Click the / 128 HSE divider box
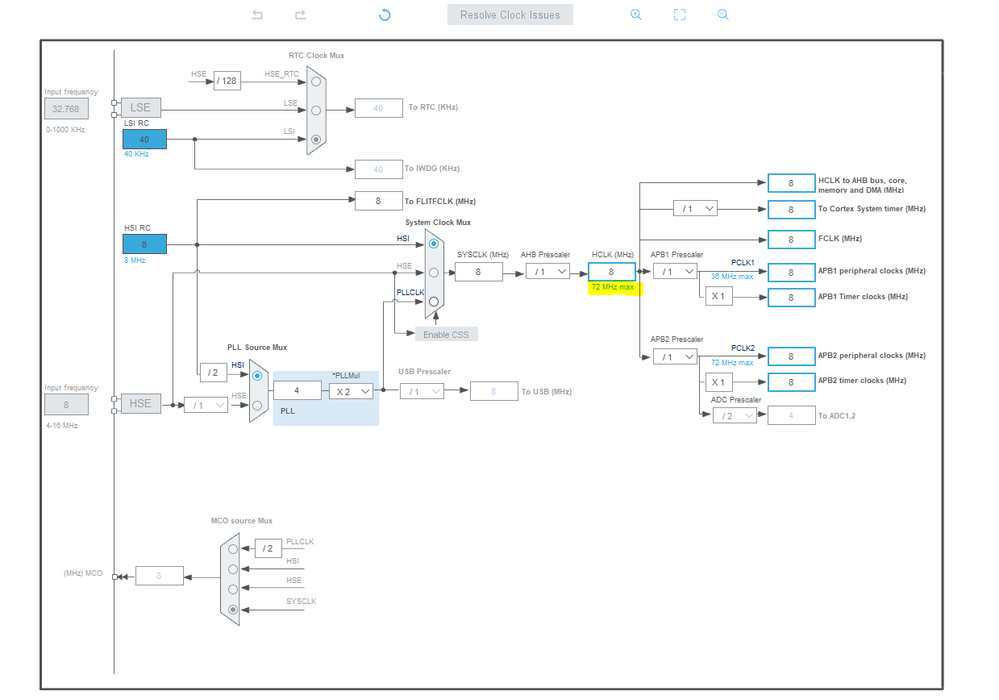Image resolution: width=999 pixels, height=700 pixels. click(x=227, y=81)
